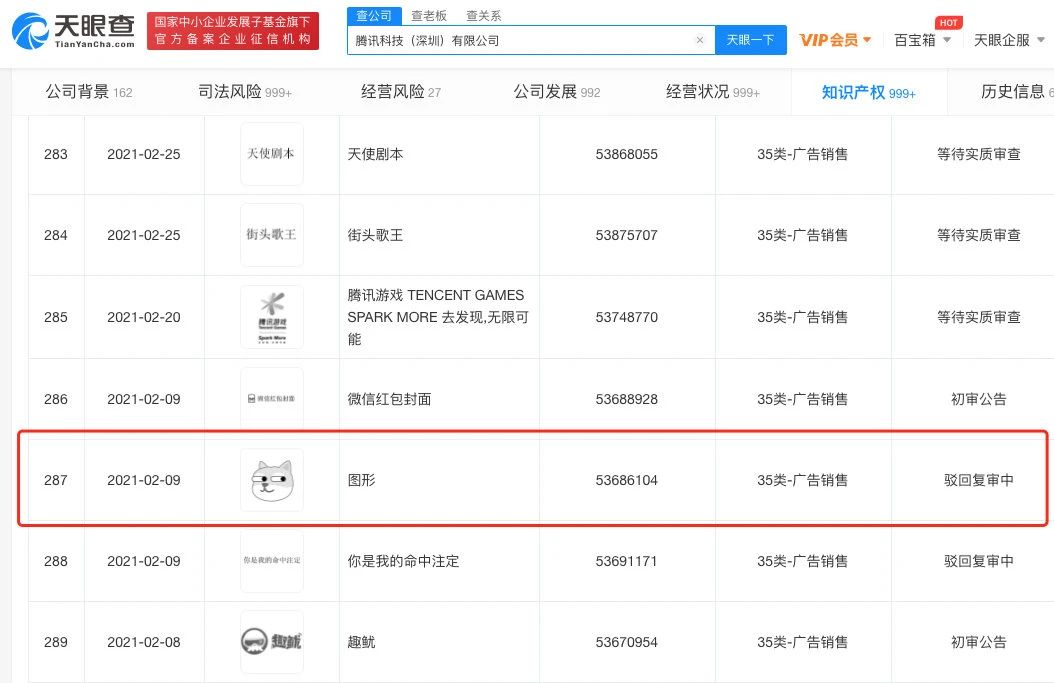Click trademark name 街头歌王

[x=375, y=235]
